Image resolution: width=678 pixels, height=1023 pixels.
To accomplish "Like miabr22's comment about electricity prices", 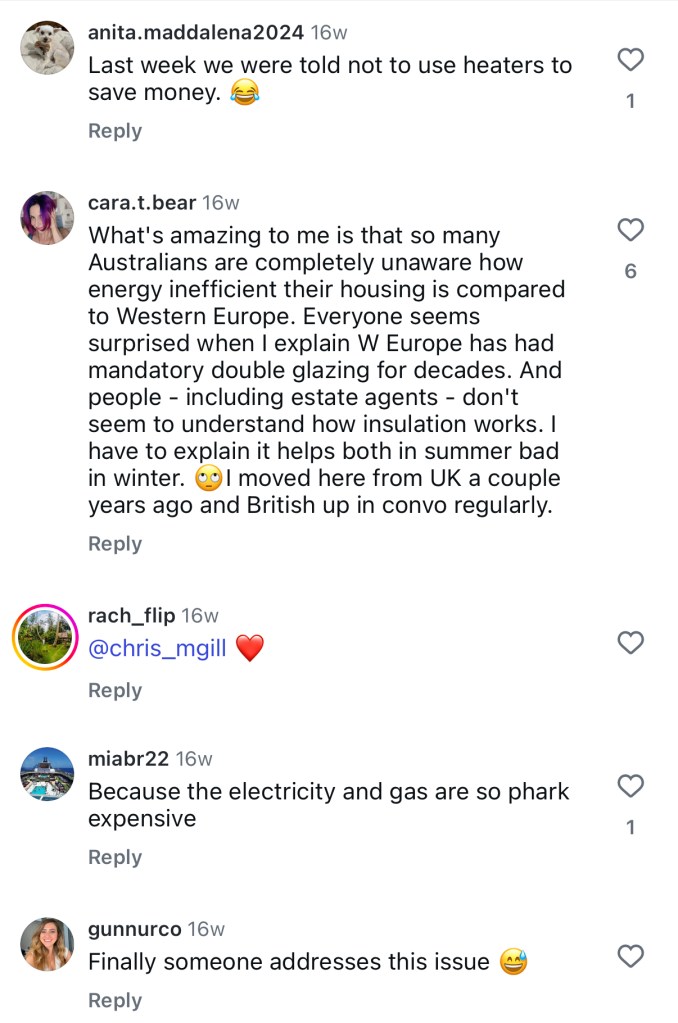I will 630,787.
